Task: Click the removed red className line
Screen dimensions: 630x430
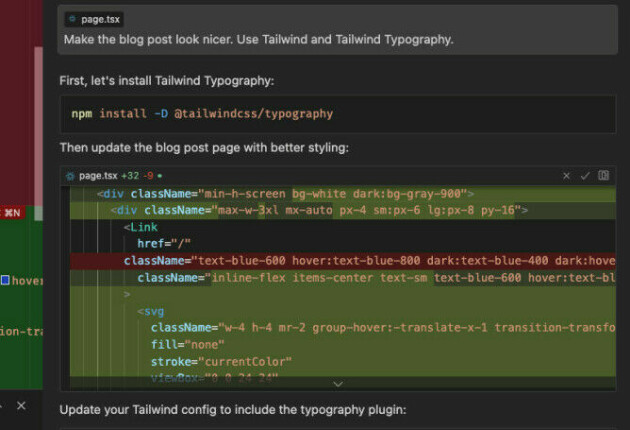Action: point(343,261)
